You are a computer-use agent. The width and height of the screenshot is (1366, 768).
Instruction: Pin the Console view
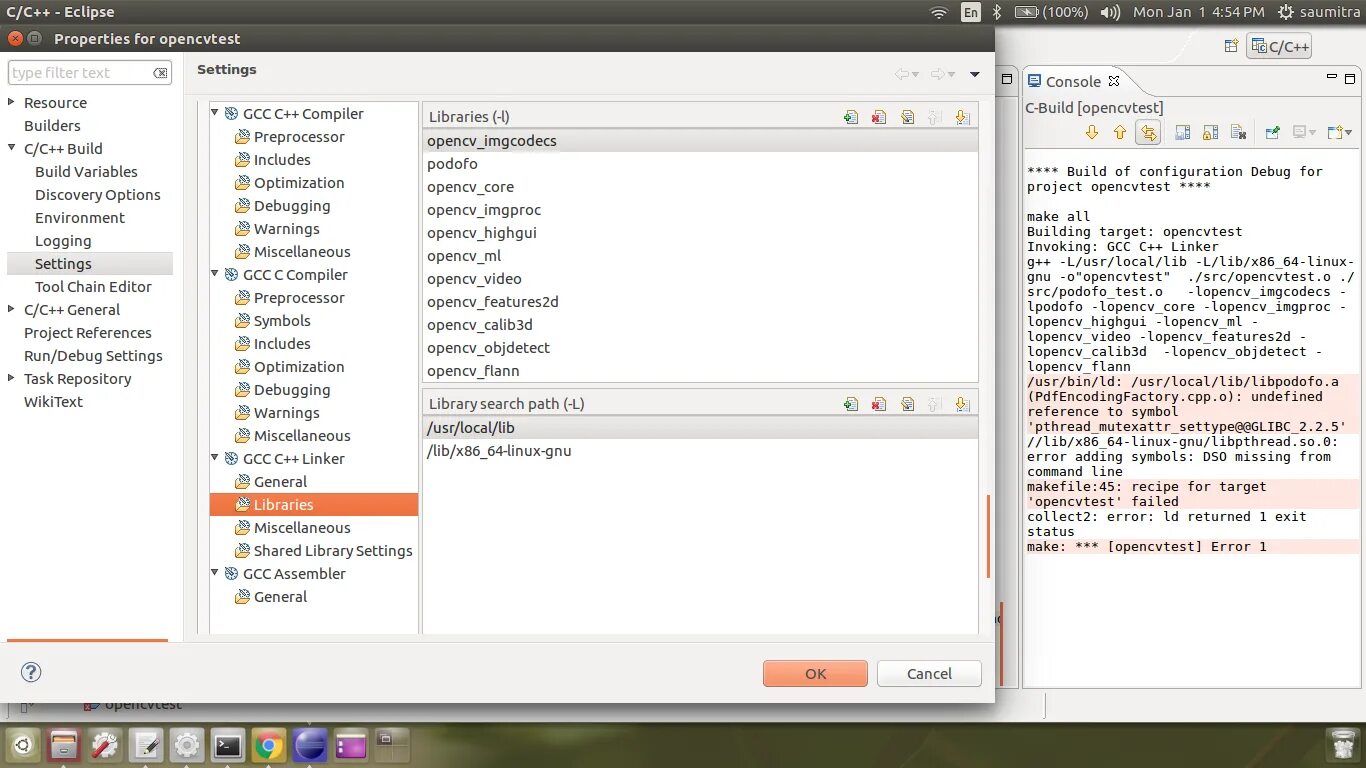point(1272,132)
